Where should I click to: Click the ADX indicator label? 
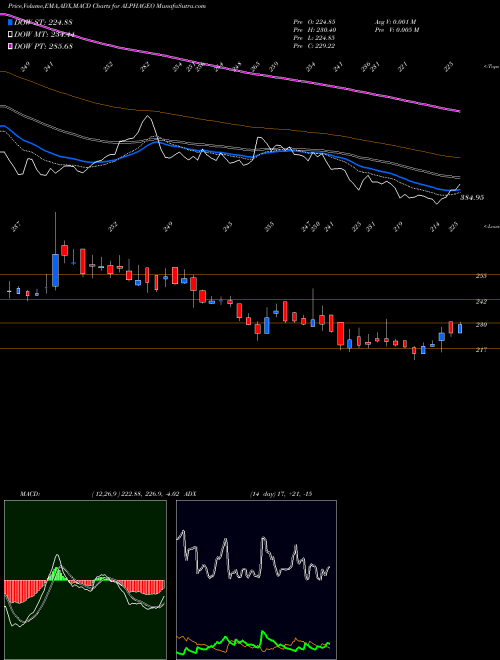(x=190, y=494)
